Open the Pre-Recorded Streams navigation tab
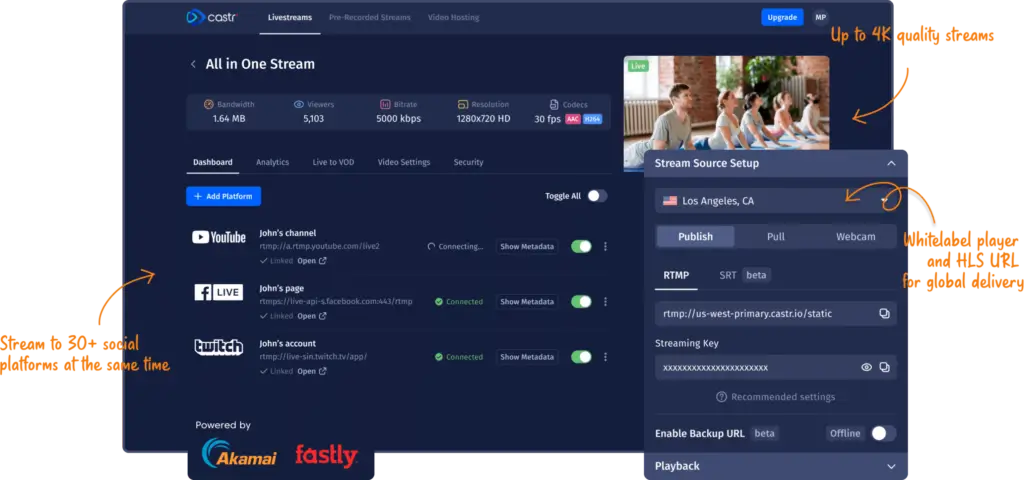Image resolution: width=1024 pixels, height=480 pixels. (370, 18)
